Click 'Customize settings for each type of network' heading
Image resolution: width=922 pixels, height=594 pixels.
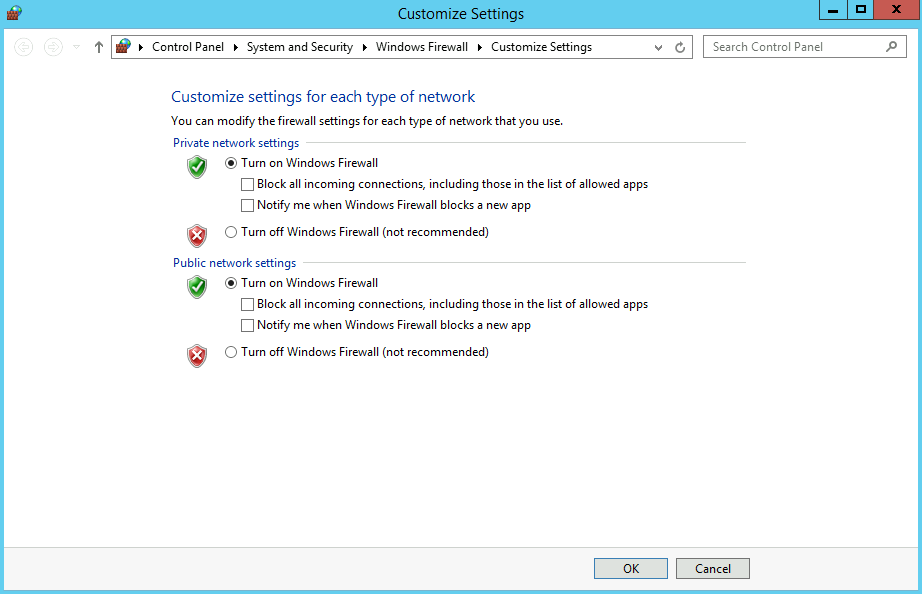[323, 96]
